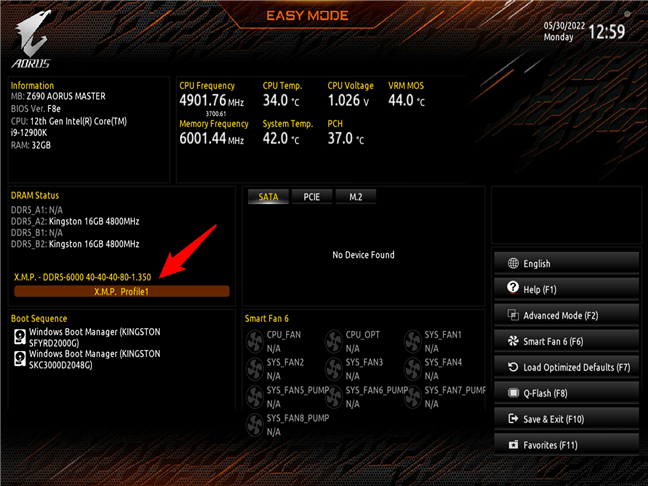
Task: Click the SYS_FAN3 fan icon
Action: coord(334,369)
